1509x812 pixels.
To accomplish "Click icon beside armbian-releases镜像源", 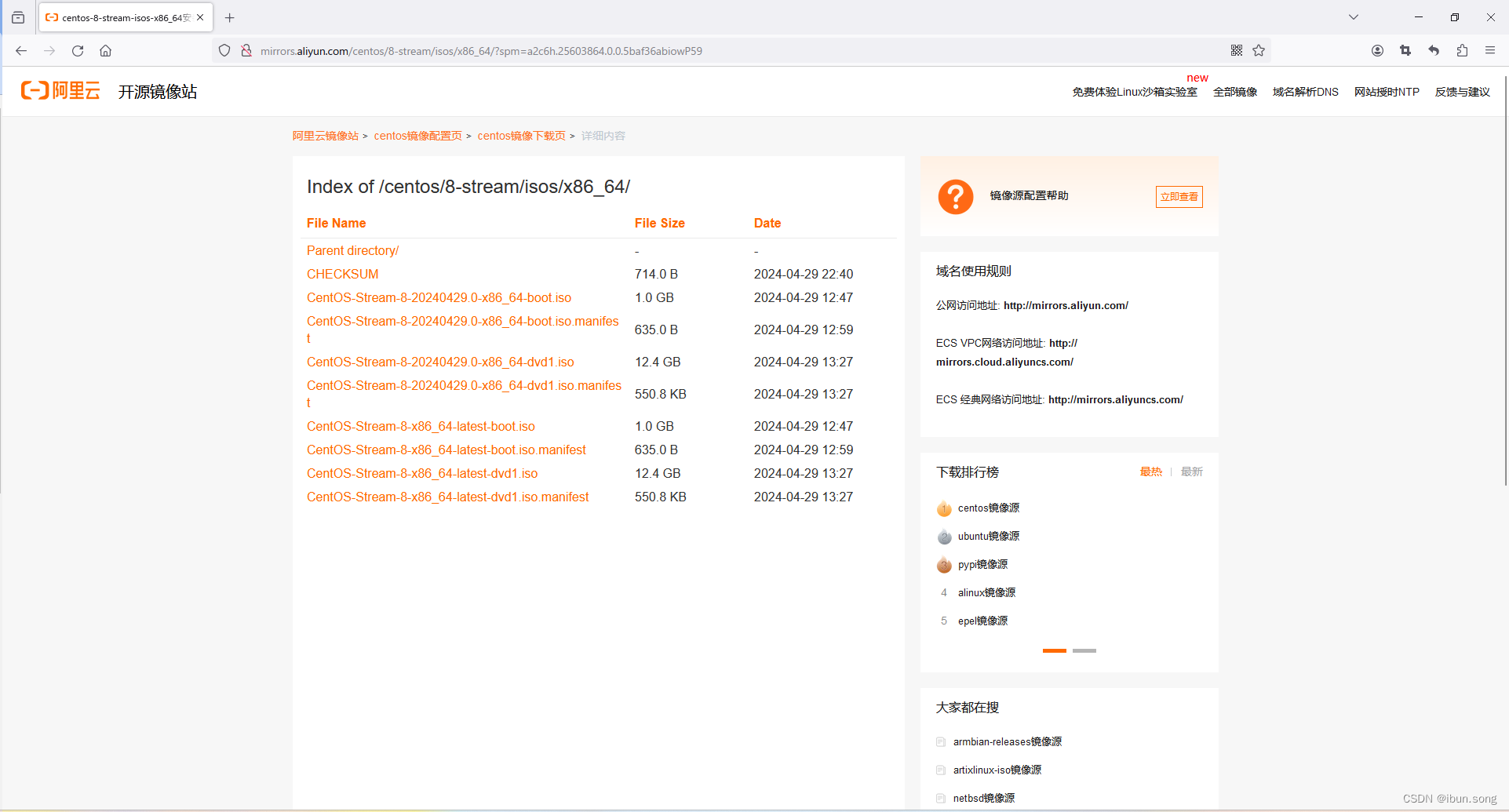I will (x=941, y=742).
